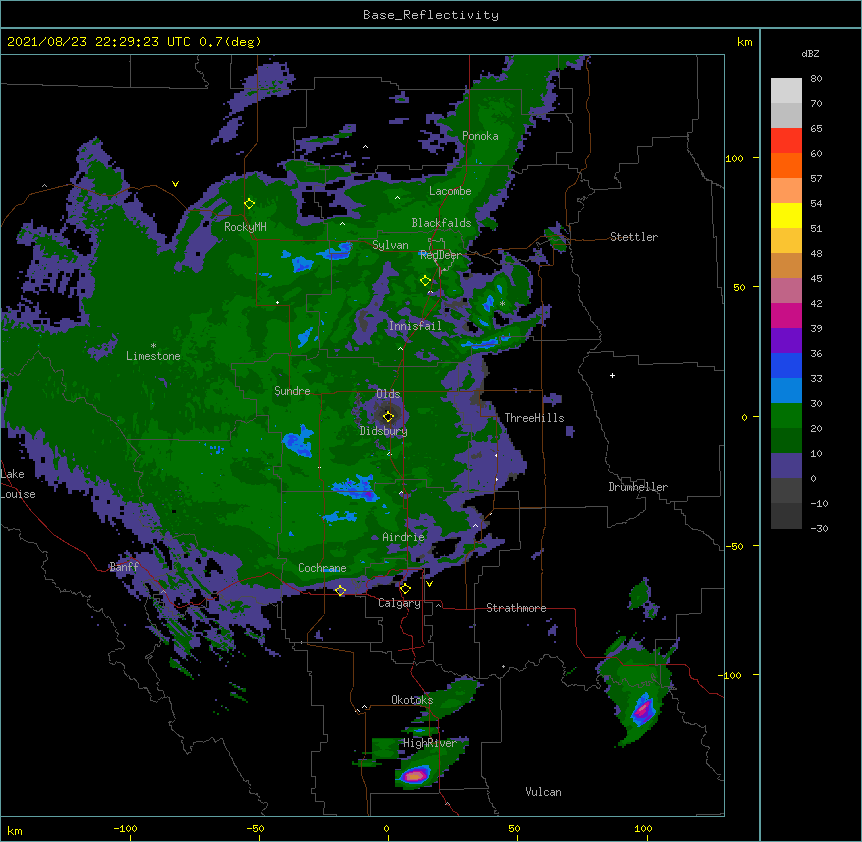This screenshot has height=842, width=862.
Task: Click the Okotoks city label
Action: pyautogui.click(x=412, y=700)
